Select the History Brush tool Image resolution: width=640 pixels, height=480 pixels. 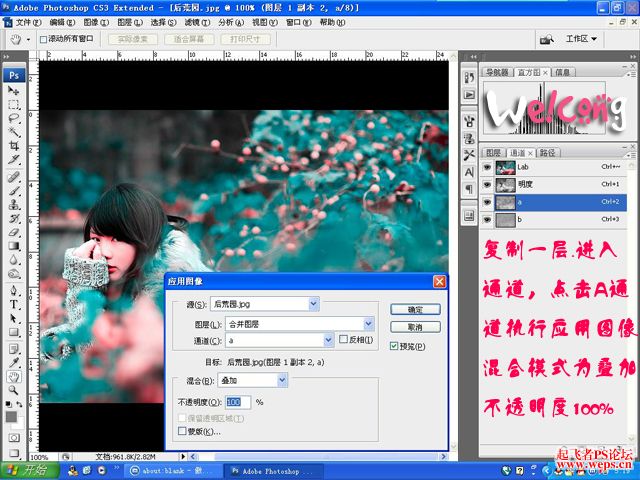(14, 218)
